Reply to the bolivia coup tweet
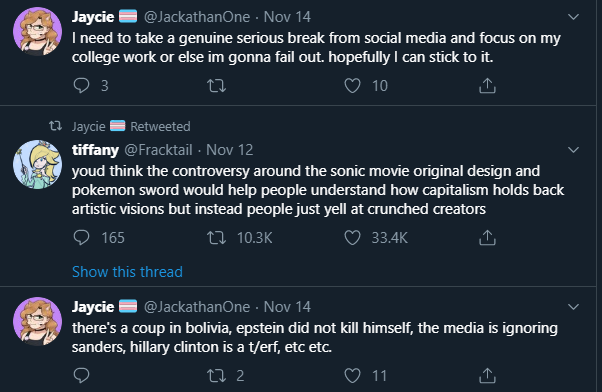The image size is (602, 392). tap(81, 375)
